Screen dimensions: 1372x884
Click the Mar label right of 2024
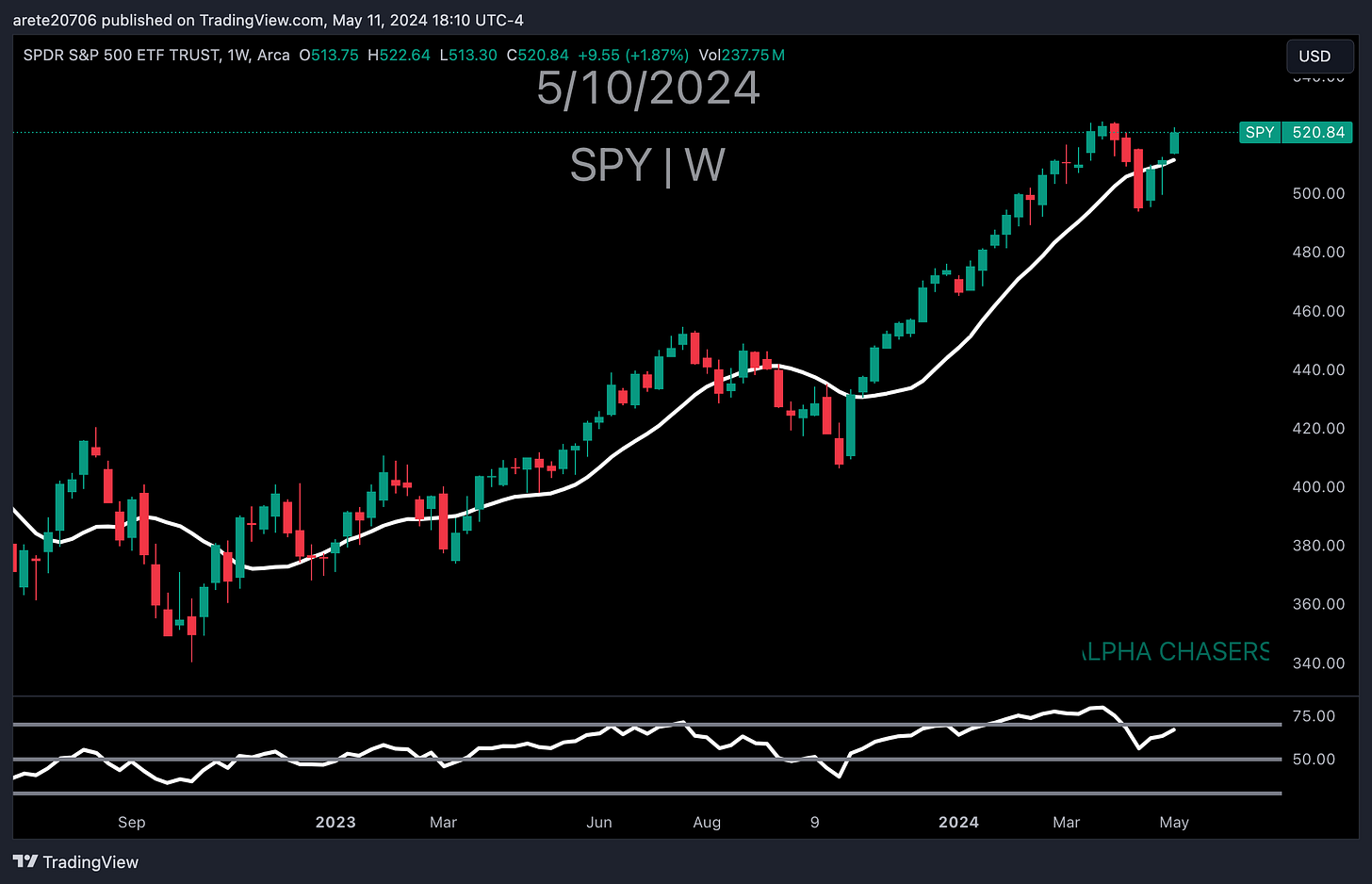tap(1066, 822)
